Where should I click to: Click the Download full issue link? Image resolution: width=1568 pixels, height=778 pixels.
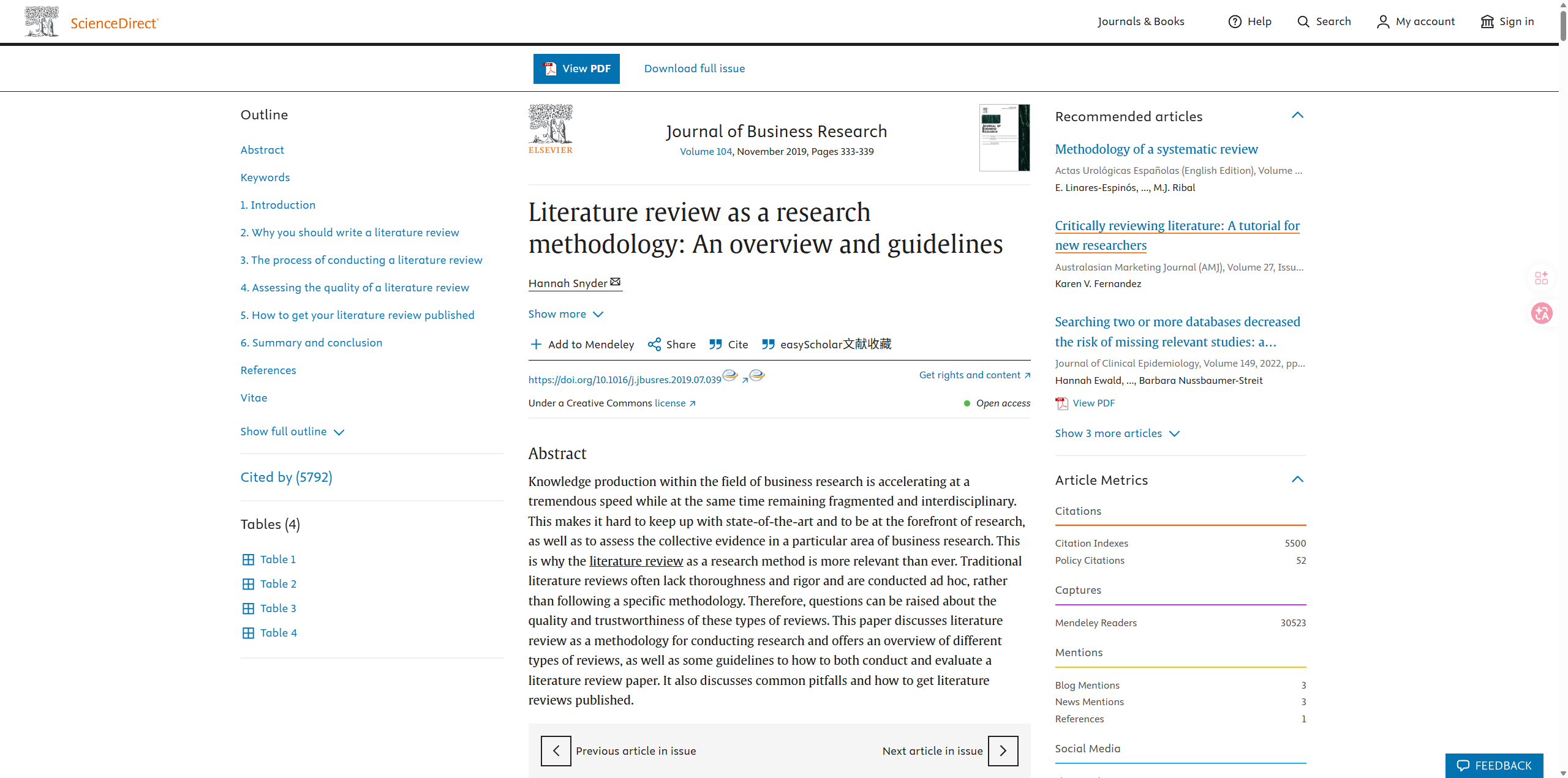pos(694,69)
